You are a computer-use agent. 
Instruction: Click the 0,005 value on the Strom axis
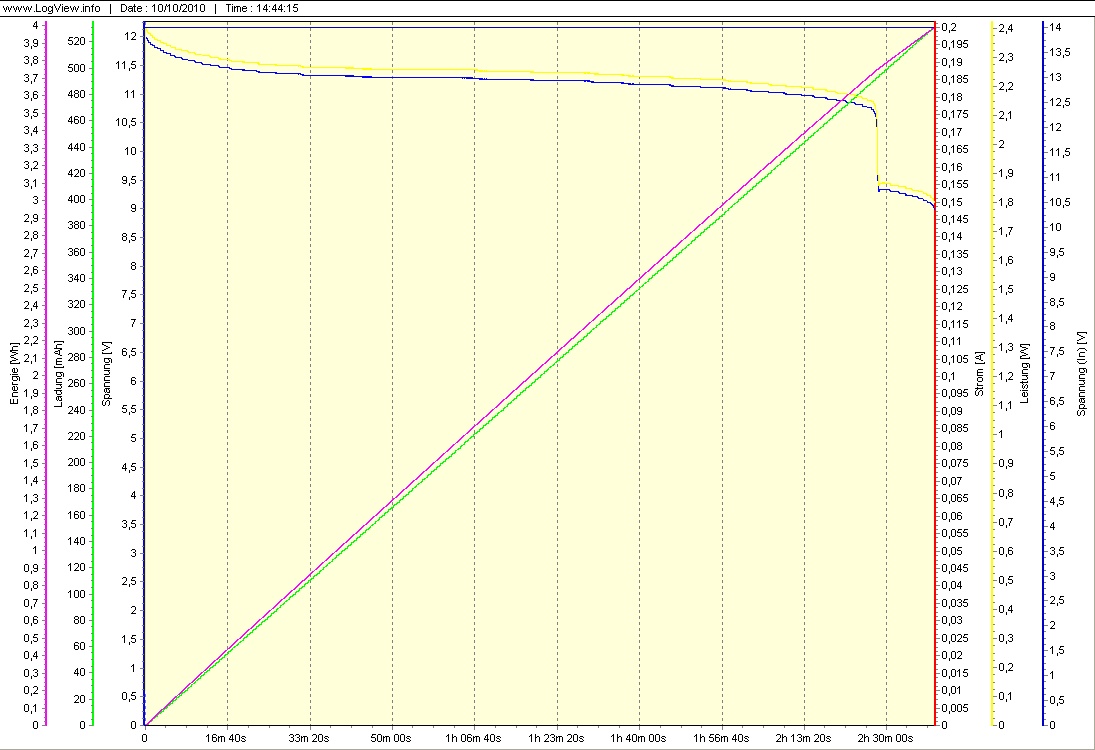[955, 708]
